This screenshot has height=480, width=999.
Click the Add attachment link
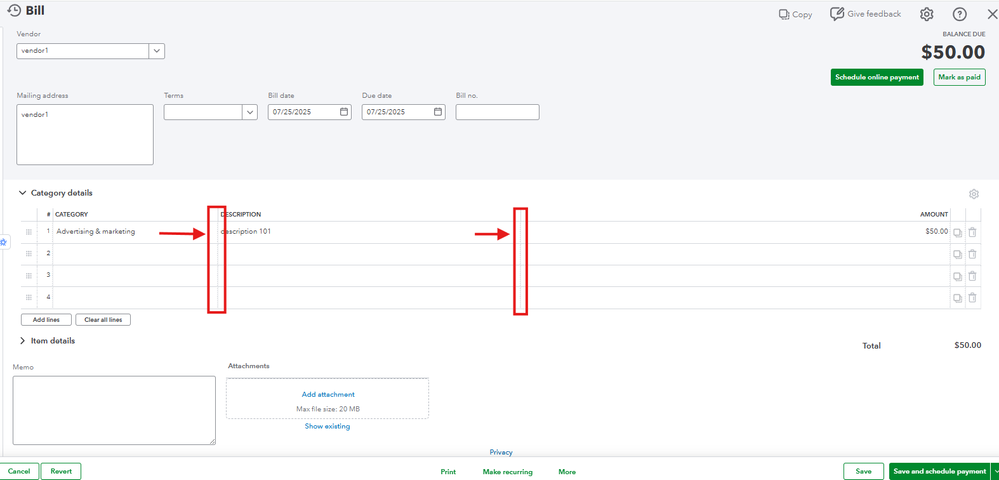[328, 395]
